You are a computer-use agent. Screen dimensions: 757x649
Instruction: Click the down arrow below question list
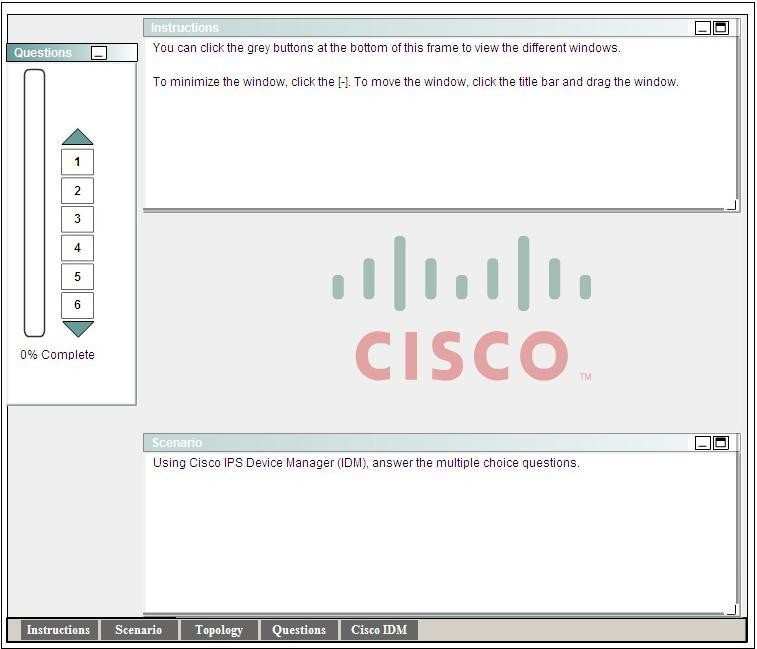78,329
